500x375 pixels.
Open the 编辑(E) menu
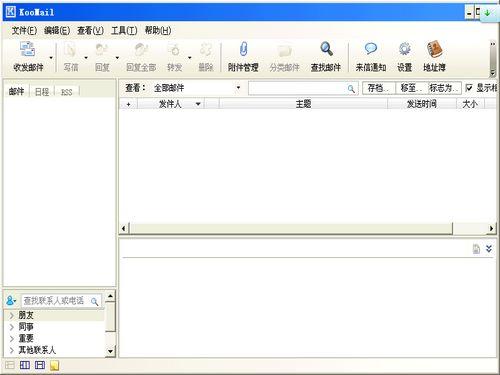(57, 31)
